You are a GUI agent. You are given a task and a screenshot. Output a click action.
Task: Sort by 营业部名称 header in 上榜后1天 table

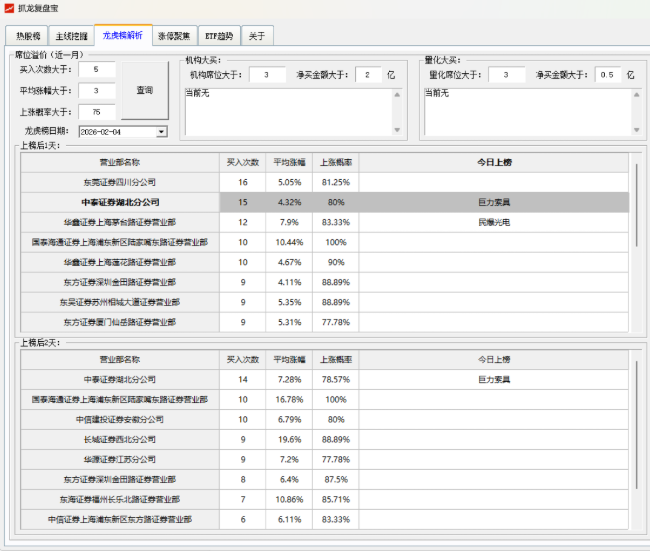pyautogui.click(x=120, y=163)
